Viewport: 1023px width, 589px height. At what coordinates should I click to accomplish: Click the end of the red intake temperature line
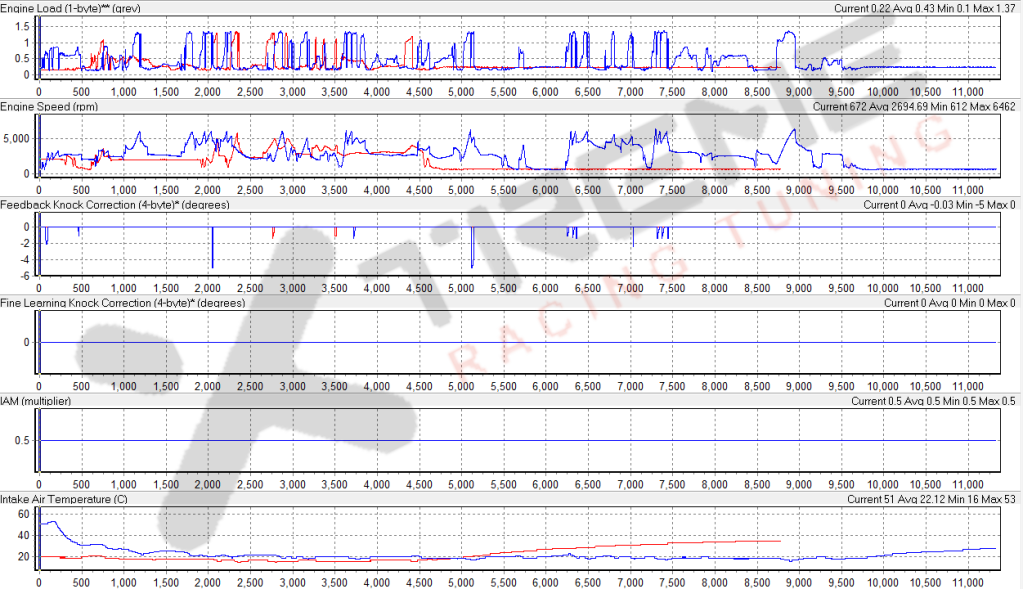[779, 541]
